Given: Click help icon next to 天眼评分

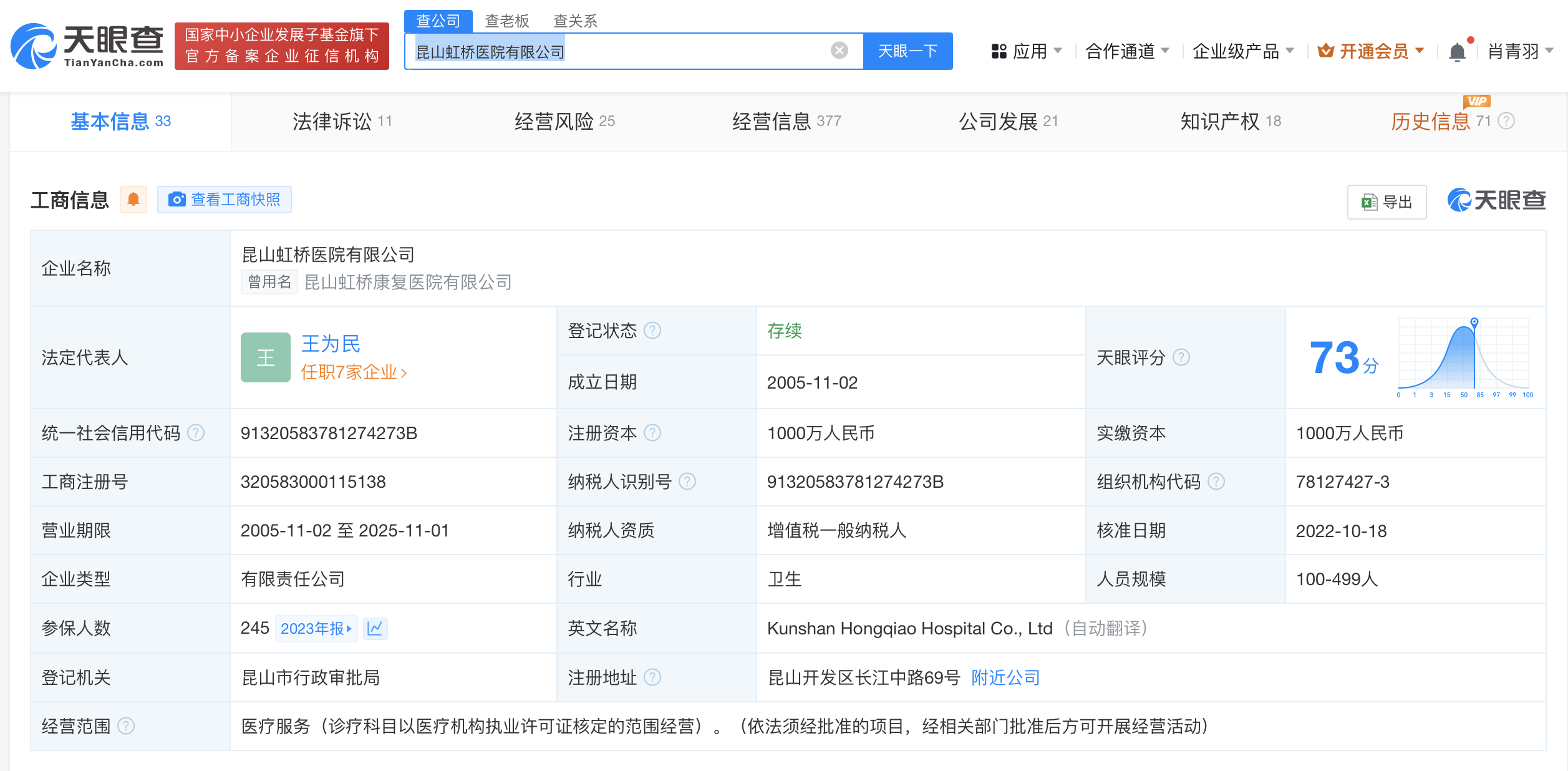Looking at the screenshot, I should (x=1181, y=357).
